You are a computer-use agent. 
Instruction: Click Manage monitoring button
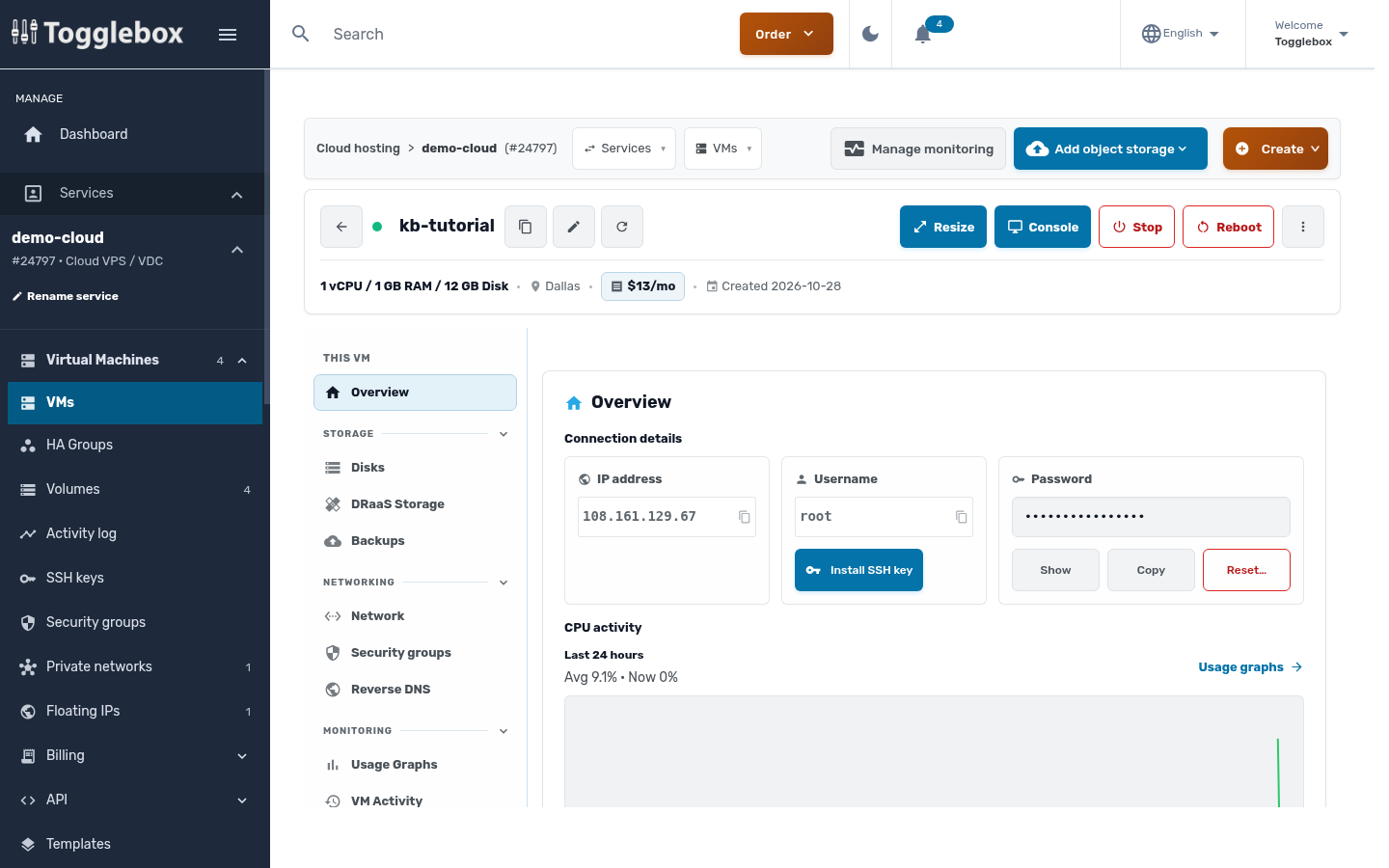[918, 149]
